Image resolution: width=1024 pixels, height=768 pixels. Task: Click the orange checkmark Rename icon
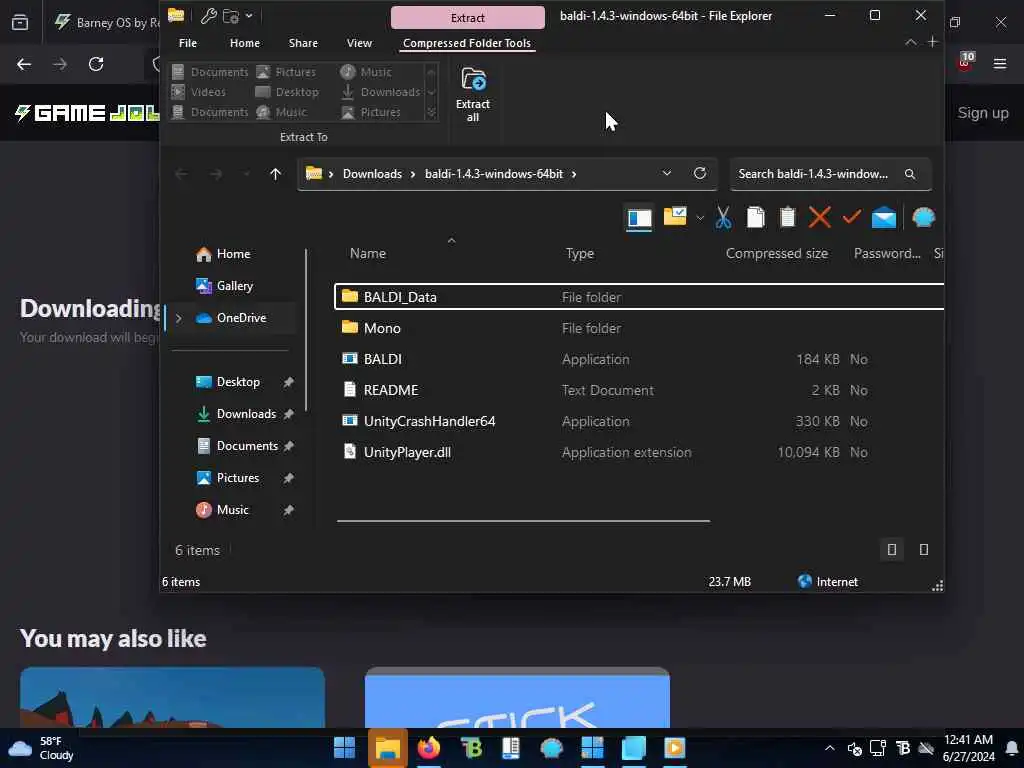coord(852,217)
